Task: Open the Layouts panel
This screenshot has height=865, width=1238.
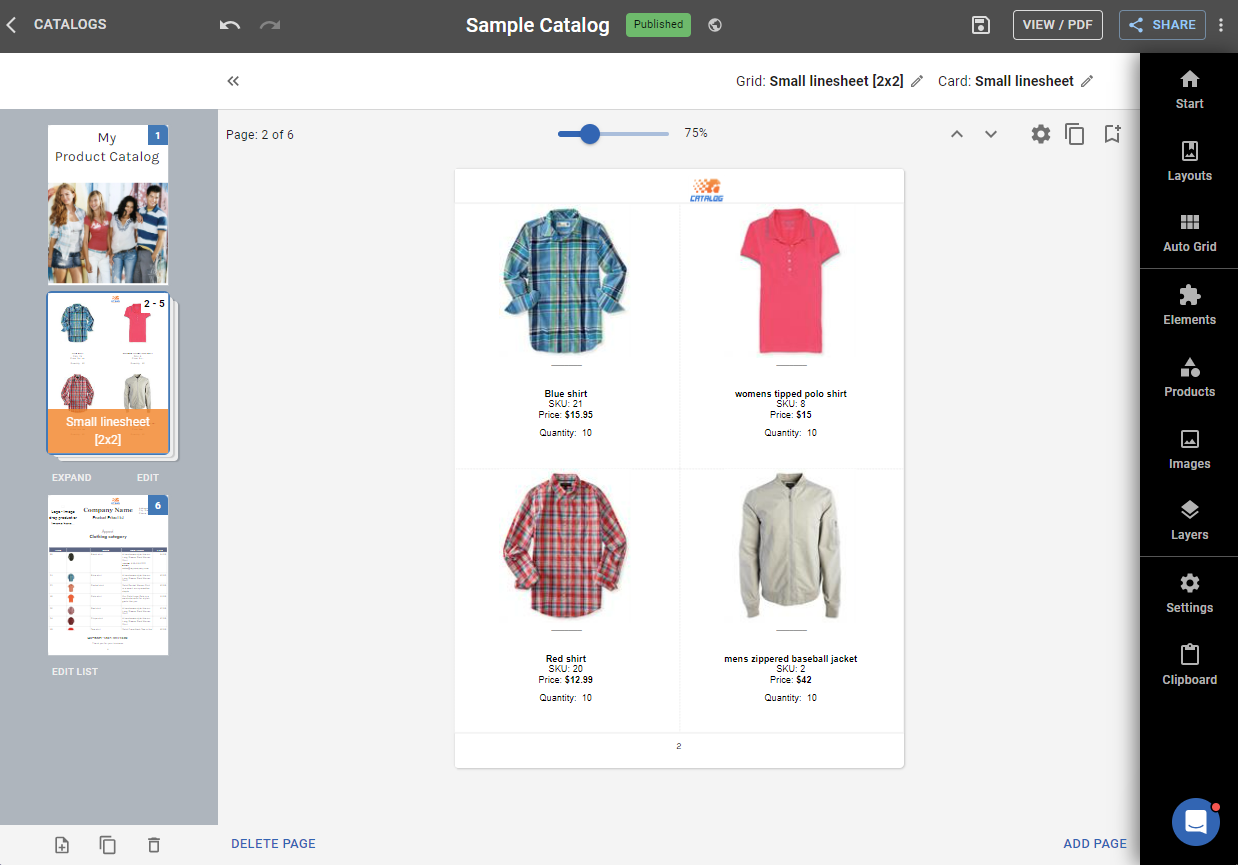Action: click(1189, 161)
